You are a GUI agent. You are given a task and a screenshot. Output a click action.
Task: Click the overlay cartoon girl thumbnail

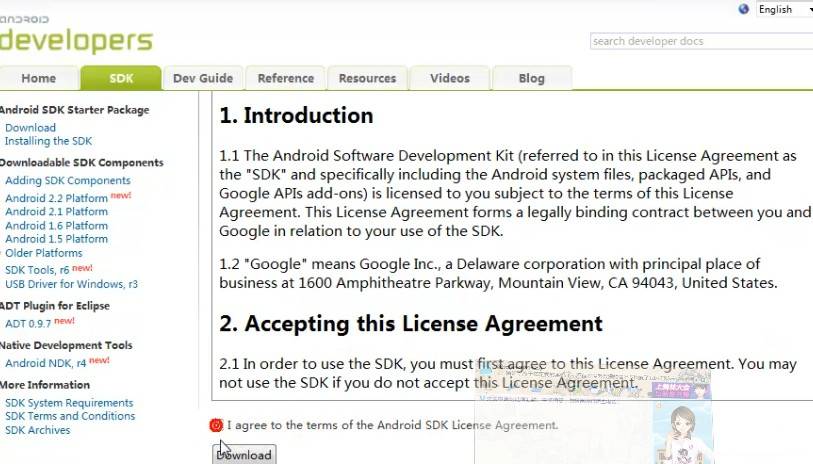tap(682, 433)
